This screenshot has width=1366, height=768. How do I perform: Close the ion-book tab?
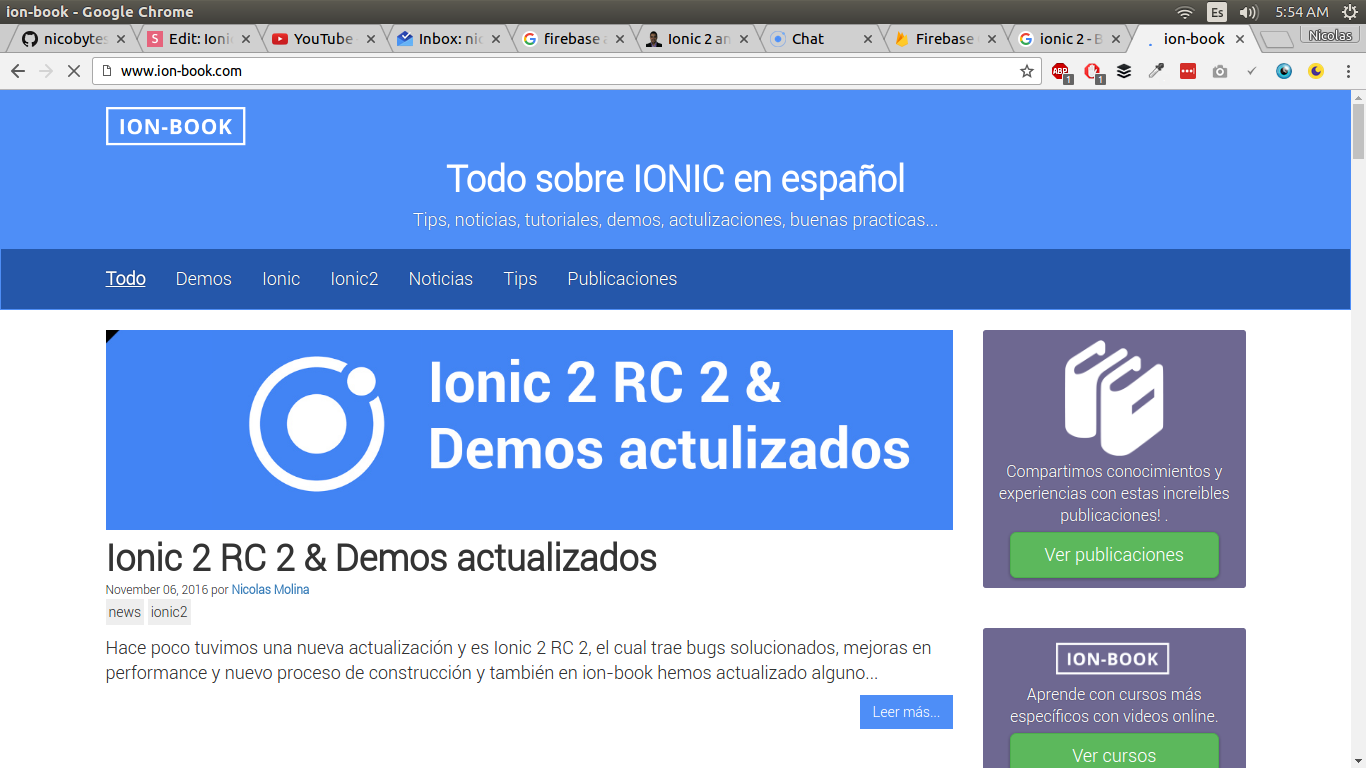tap(1240, 39)
